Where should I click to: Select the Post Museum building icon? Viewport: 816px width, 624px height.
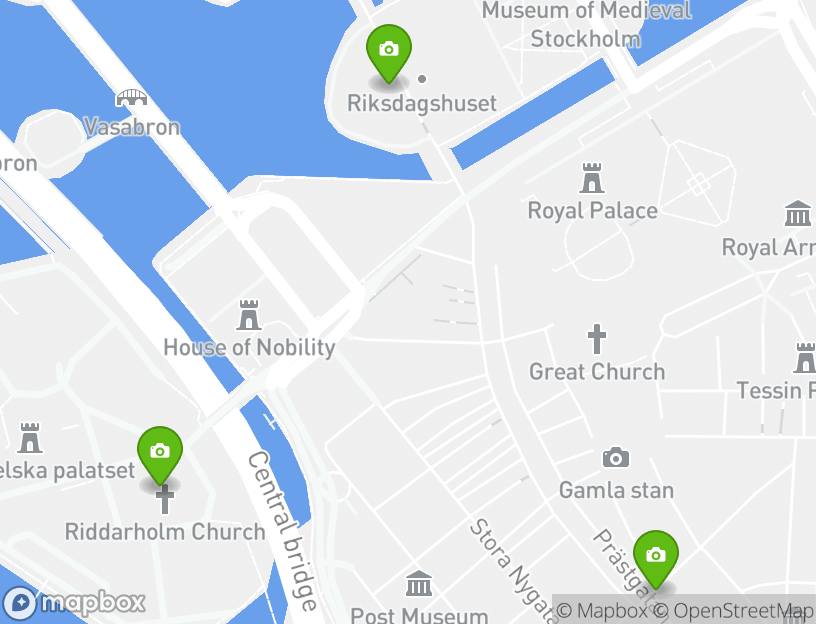(419, 583)
